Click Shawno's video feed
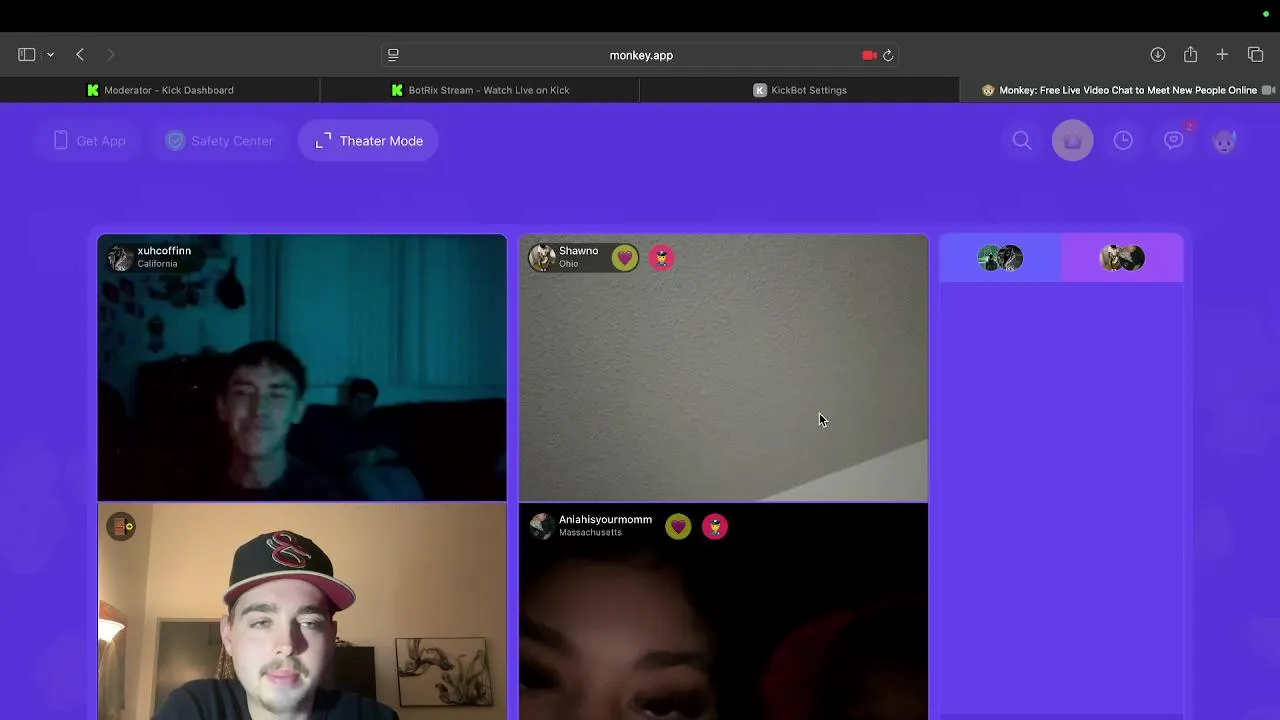Viewport: 1280px width, 720px height. click(723, 367)
